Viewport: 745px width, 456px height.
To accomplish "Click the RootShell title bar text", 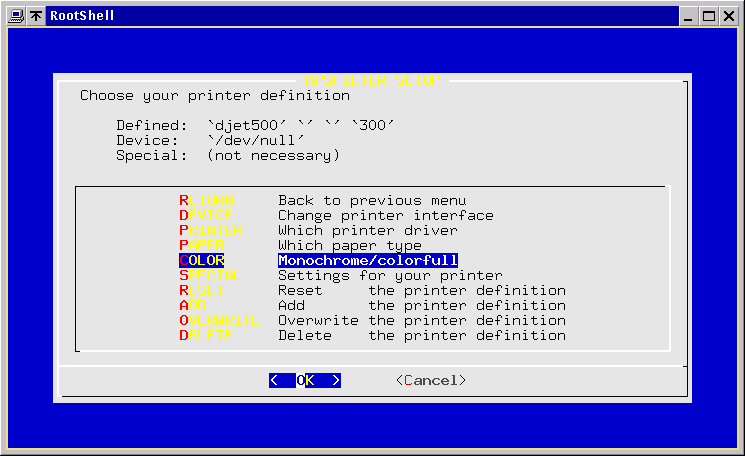I will [x=82, y=16].
